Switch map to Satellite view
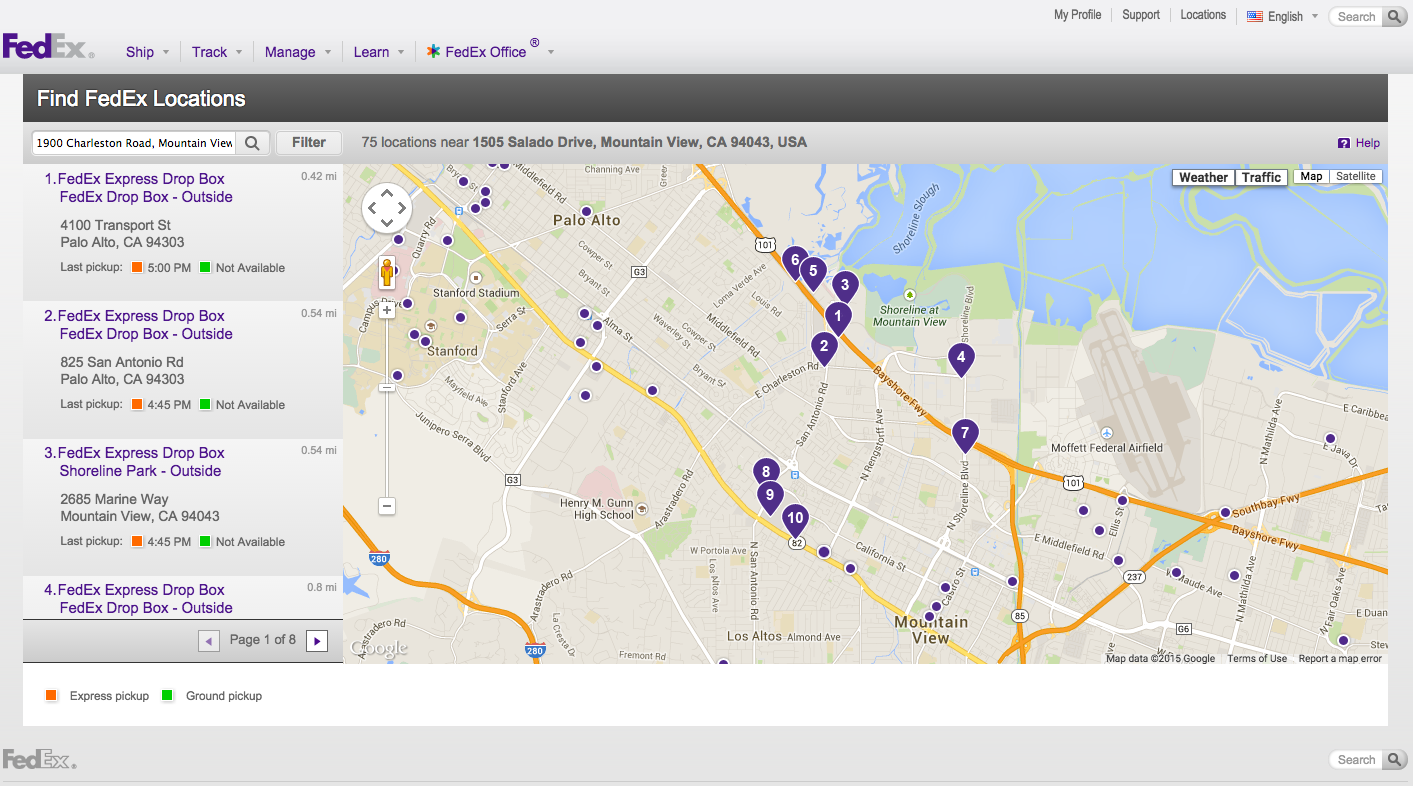The height and width of the screenshot is (786, 1413). [x=1356, y=177]
